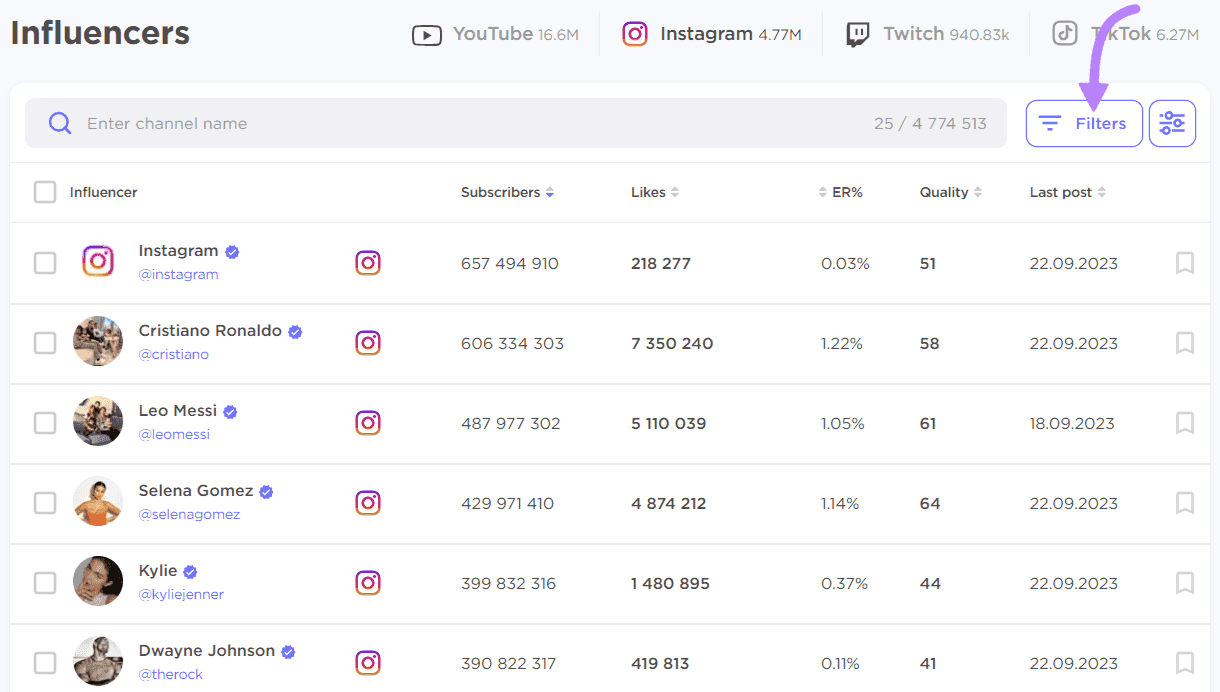Click the 1.14% engagement rate value
The width and height of the screenshot is (1220, 692).
pos(840,504)
